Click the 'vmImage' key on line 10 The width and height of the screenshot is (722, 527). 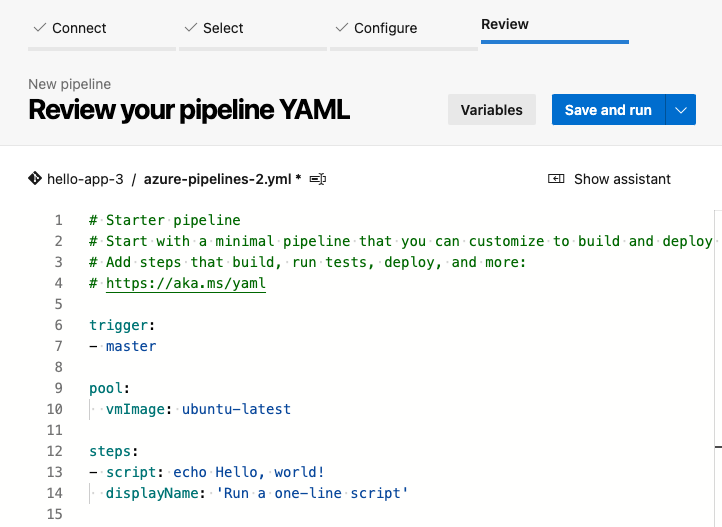pos(135,409)
